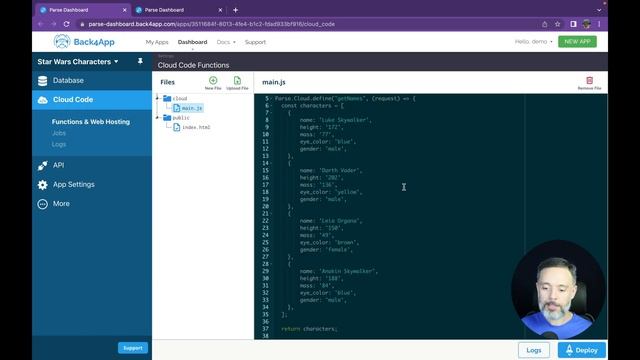The height and width of the screenshot is (360, 640).
Task: Click the Logs button at bottom right
Action: point(533,350)
